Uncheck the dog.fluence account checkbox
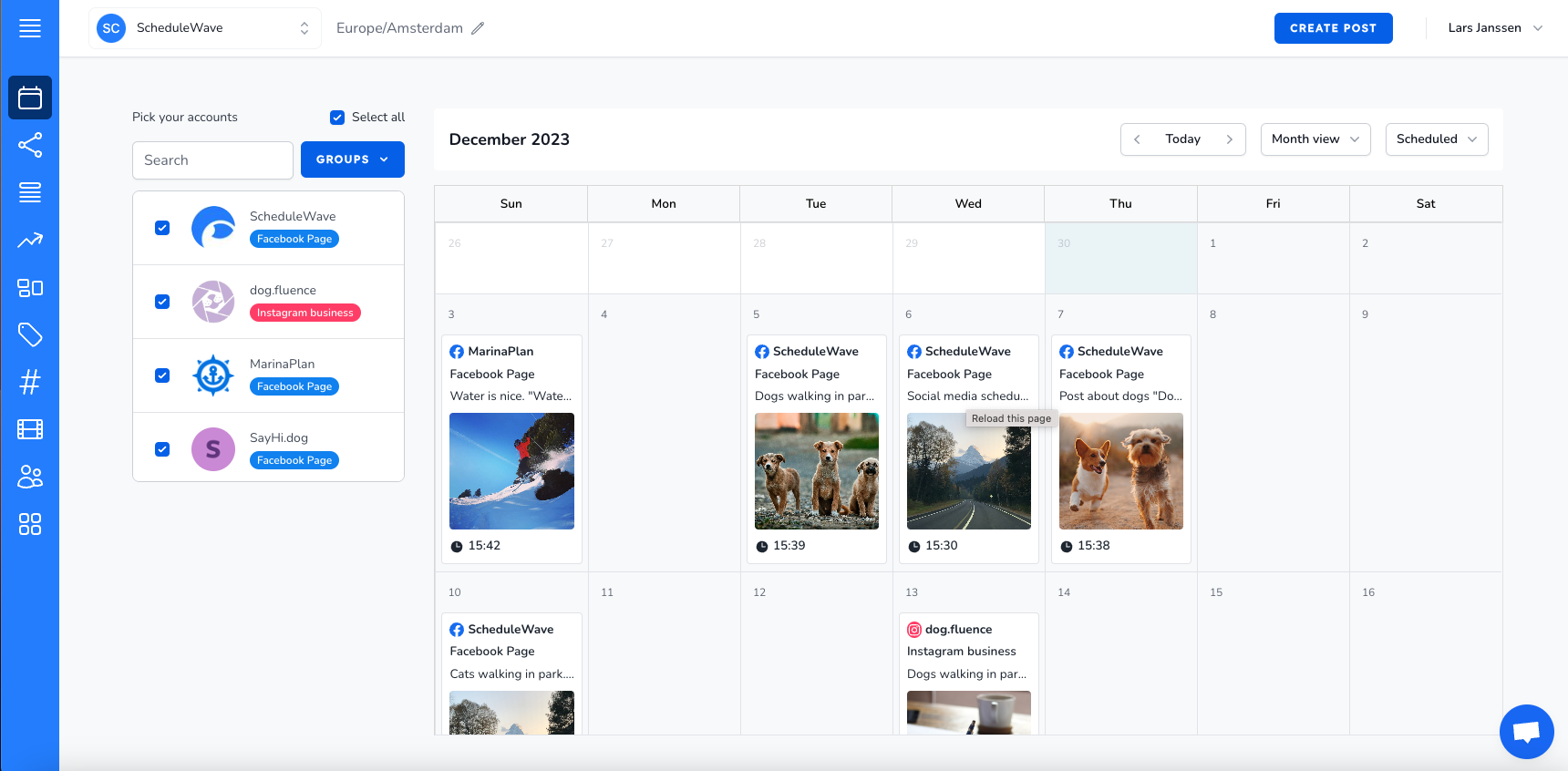This screenshot has width=1568, height=771. point(162,302)
